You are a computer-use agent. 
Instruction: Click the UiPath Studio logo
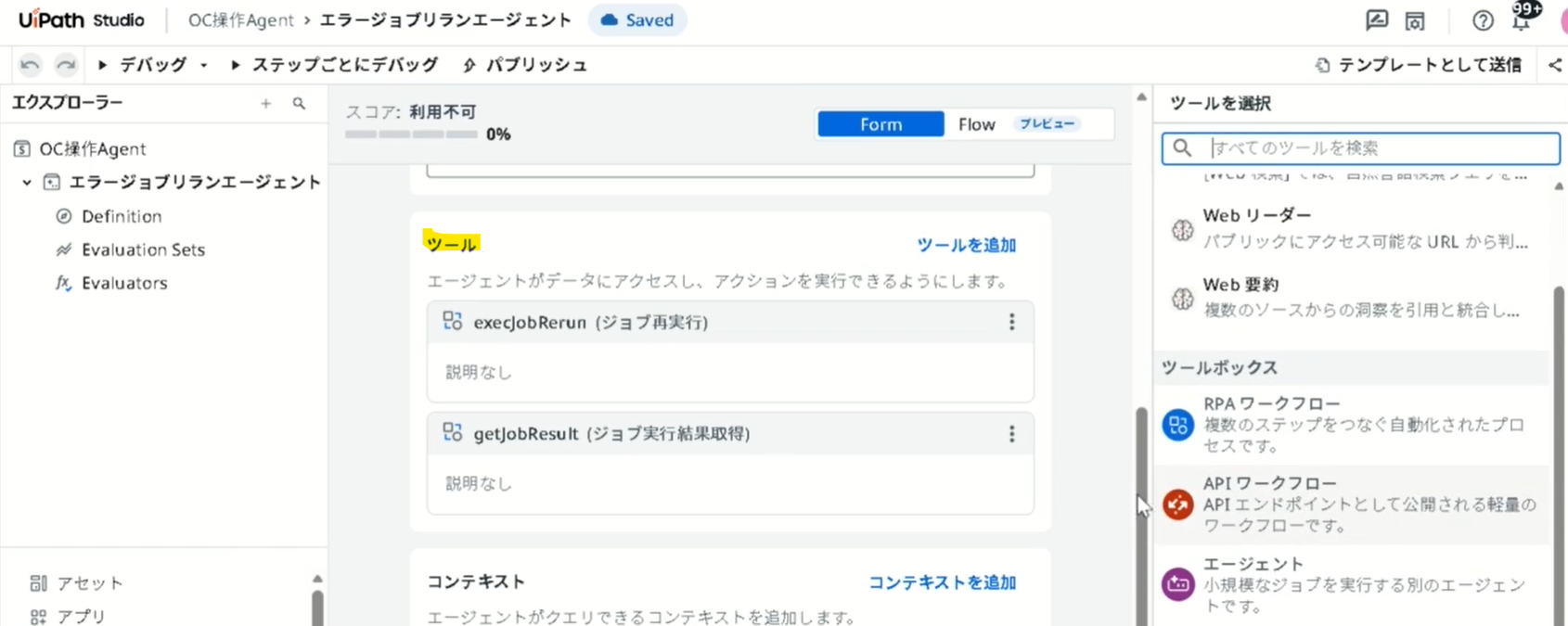click(82, 20)
